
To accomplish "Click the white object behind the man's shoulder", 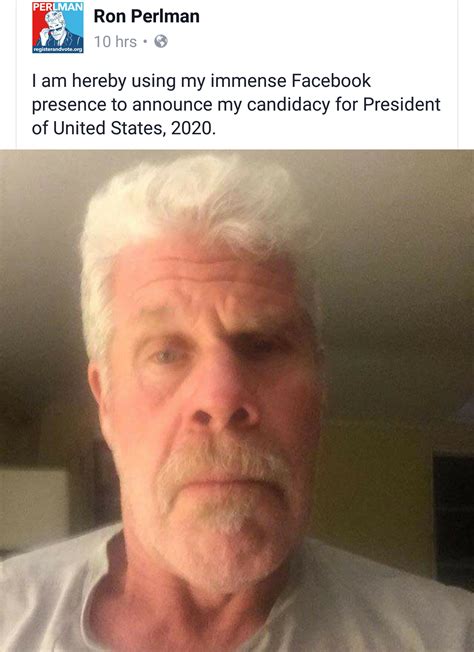I will point(33,509).
